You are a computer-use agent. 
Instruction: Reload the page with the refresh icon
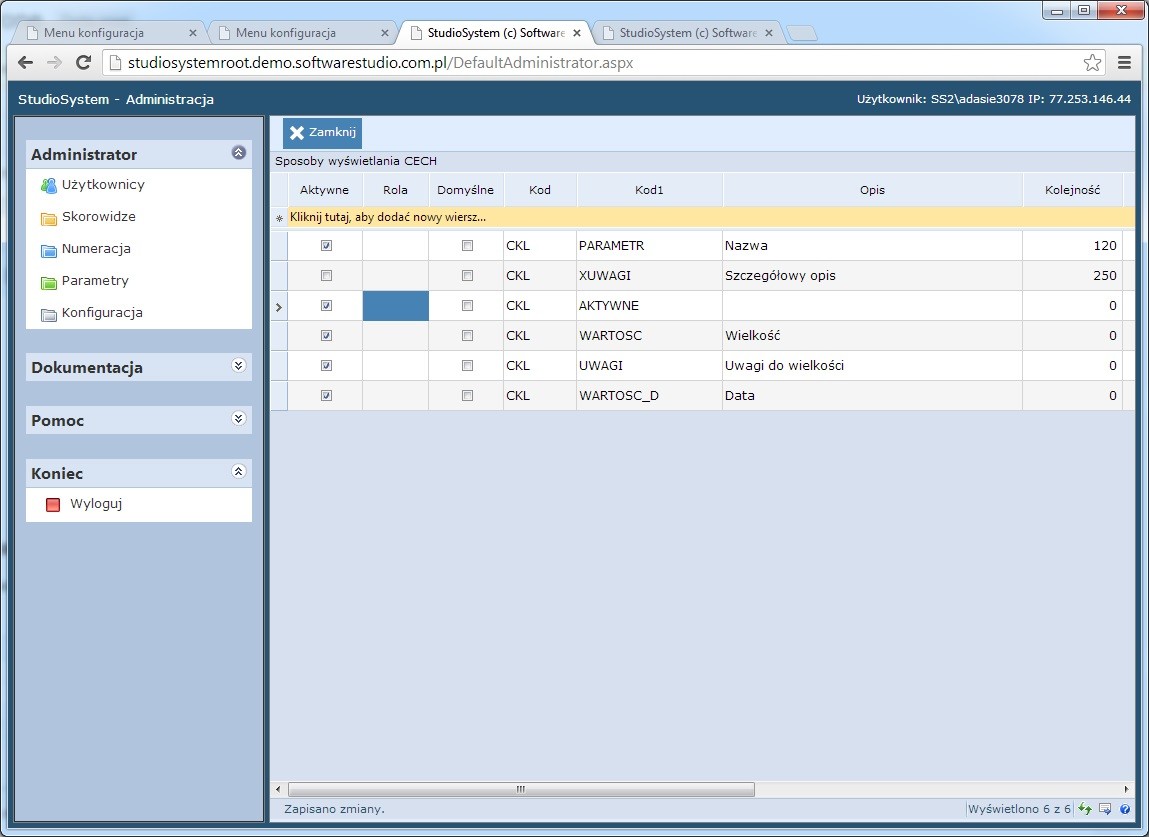[84, 62]
